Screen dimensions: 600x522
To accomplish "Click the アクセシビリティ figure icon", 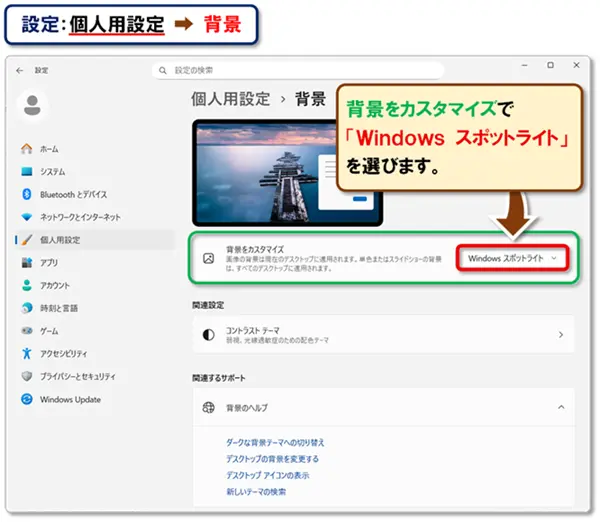I will pyautogui.click(x=27, y=354).
